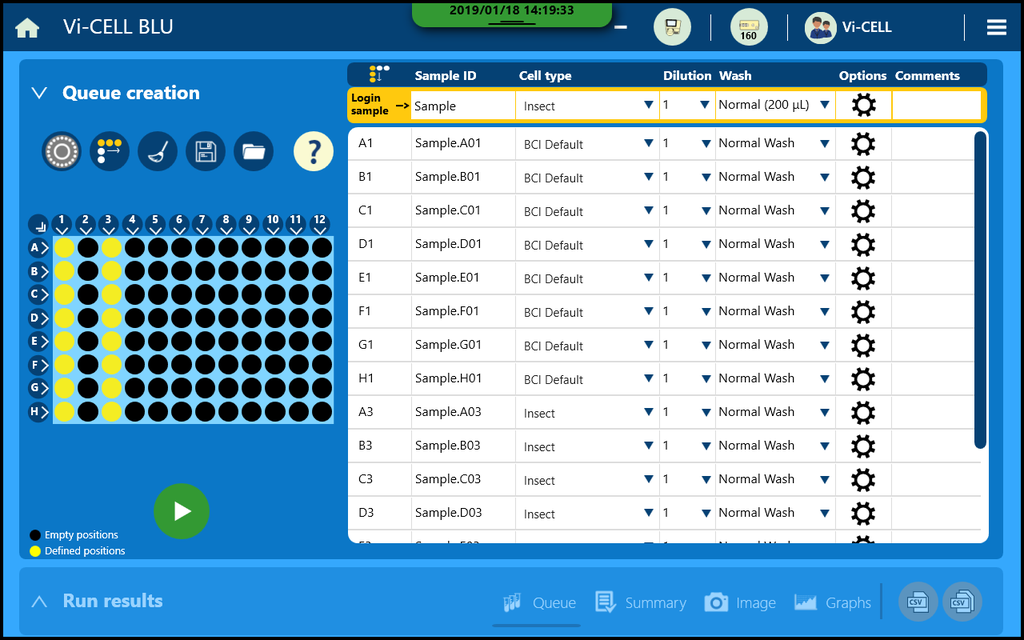Open Cell type dropdown for Login sample
The image size is (1024, 640).
(586, 106)
